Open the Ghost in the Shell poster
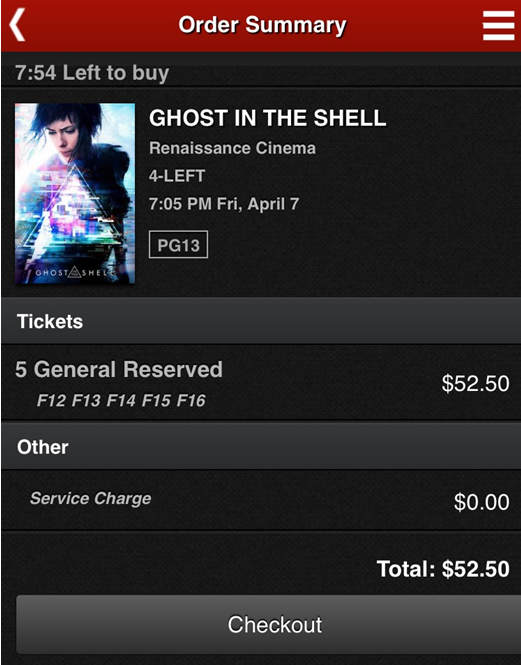The image size is (521, 665). pyautogui.click(x=75, y=193)
